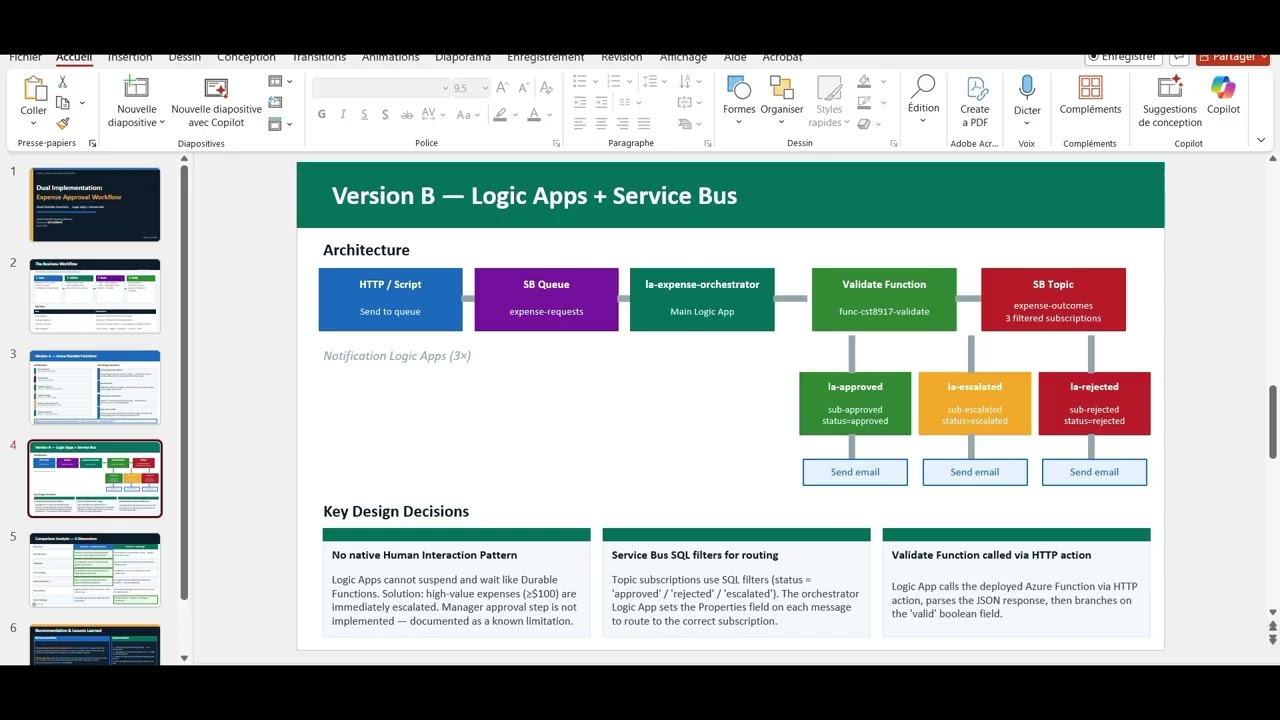Open the Animations tab
Screen dimensions: 1280x720
coord(391,57)
